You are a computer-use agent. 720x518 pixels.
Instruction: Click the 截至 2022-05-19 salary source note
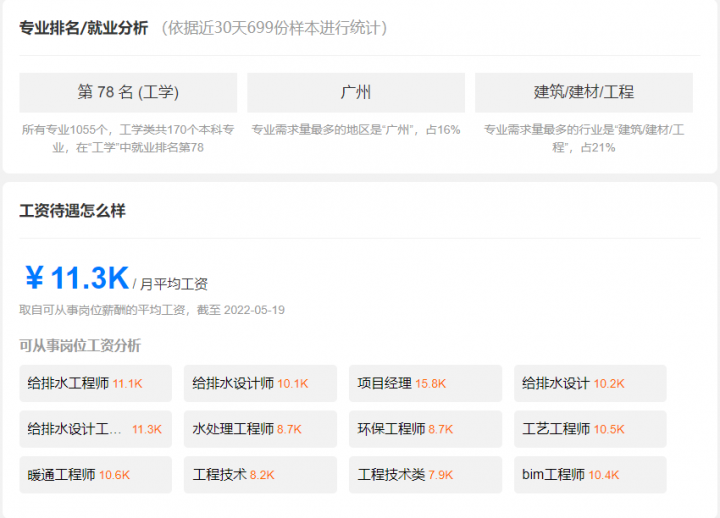152,310
